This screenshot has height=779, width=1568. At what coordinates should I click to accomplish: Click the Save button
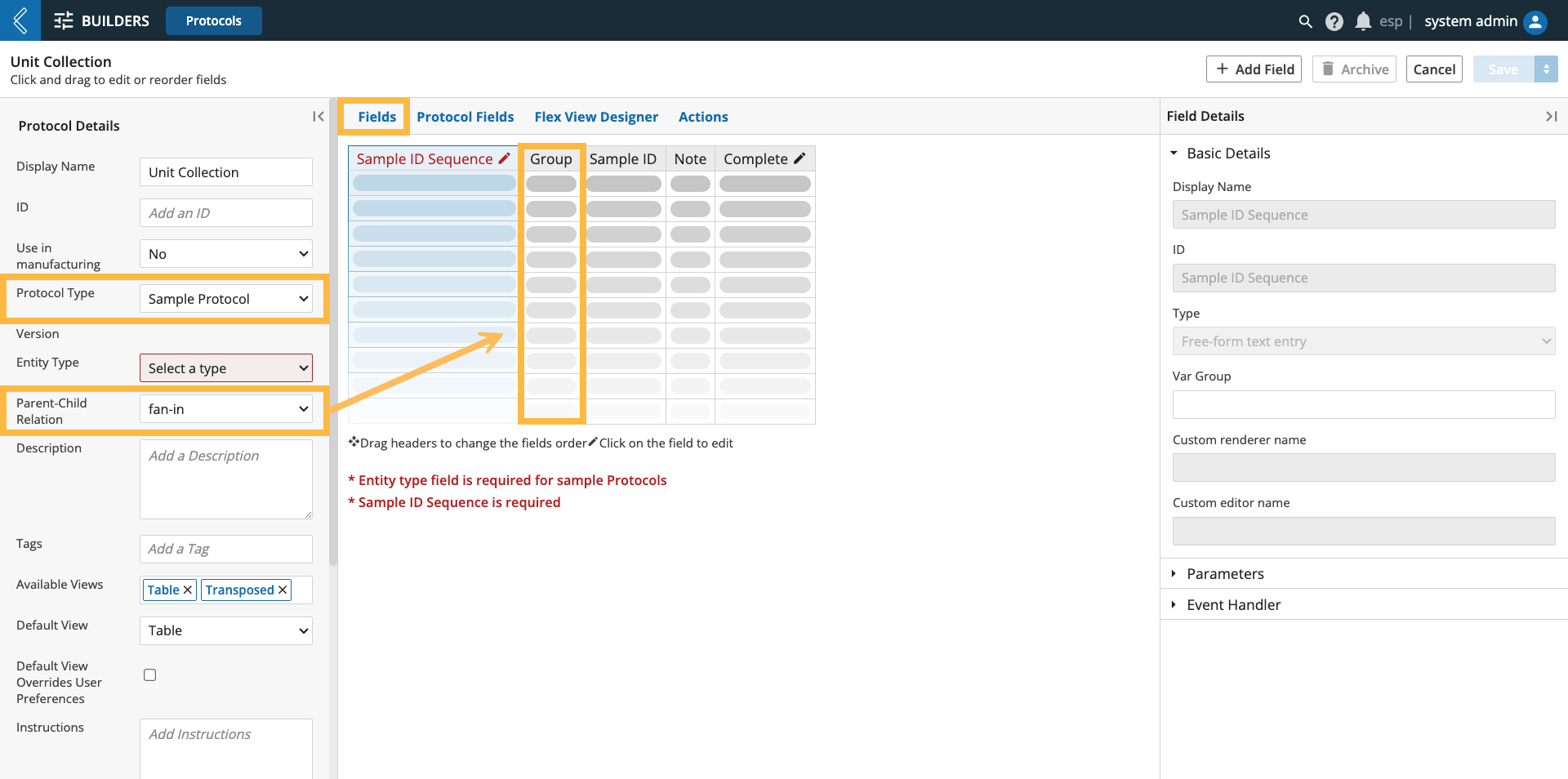1503,69
